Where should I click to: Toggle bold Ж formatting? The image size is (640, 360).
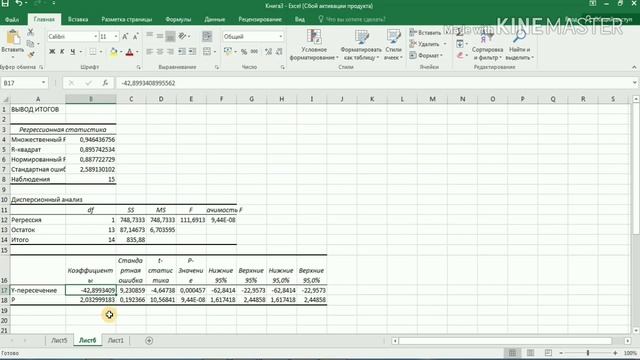click(52, 52)
